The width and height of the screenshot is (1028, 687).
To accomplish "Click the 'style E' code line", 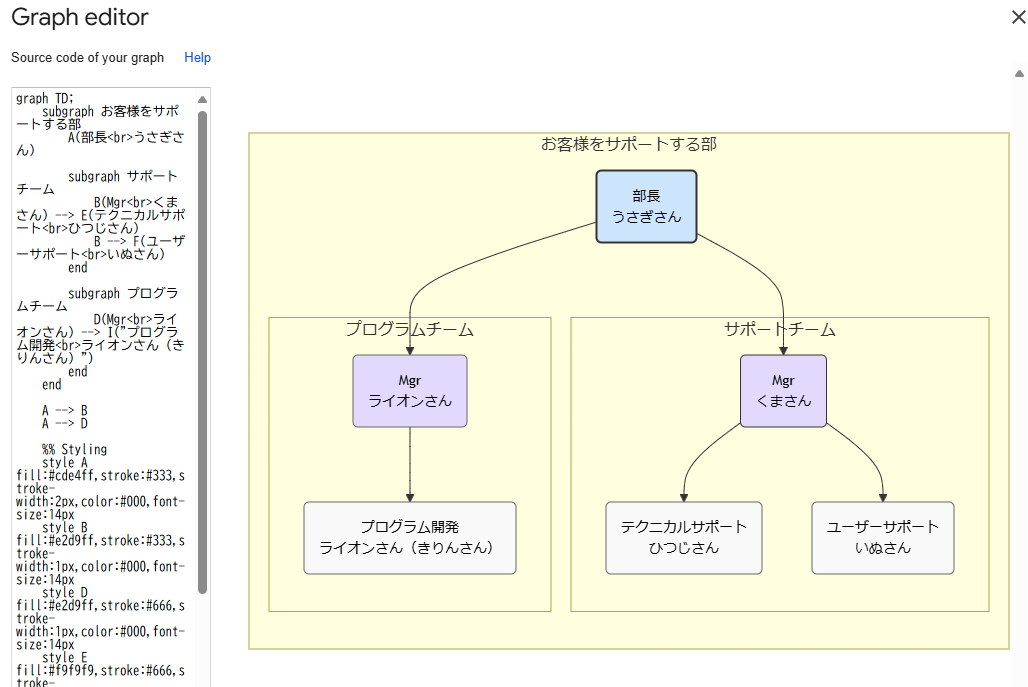I will pos(64,658).
